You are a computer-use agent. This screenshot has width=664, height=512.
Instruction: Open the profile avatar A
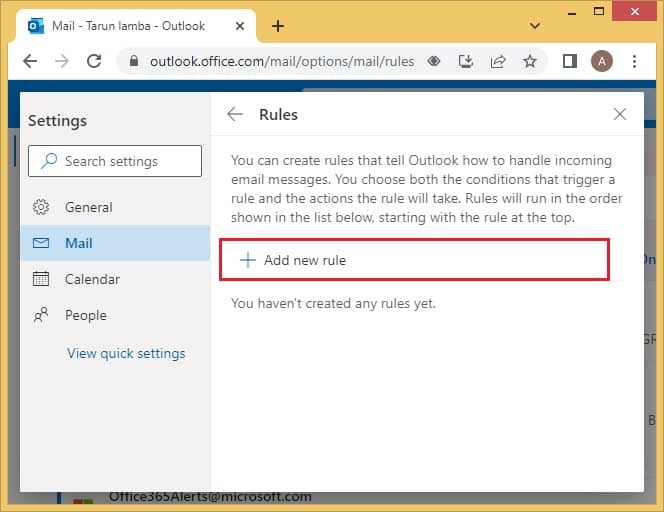point(602,61)
